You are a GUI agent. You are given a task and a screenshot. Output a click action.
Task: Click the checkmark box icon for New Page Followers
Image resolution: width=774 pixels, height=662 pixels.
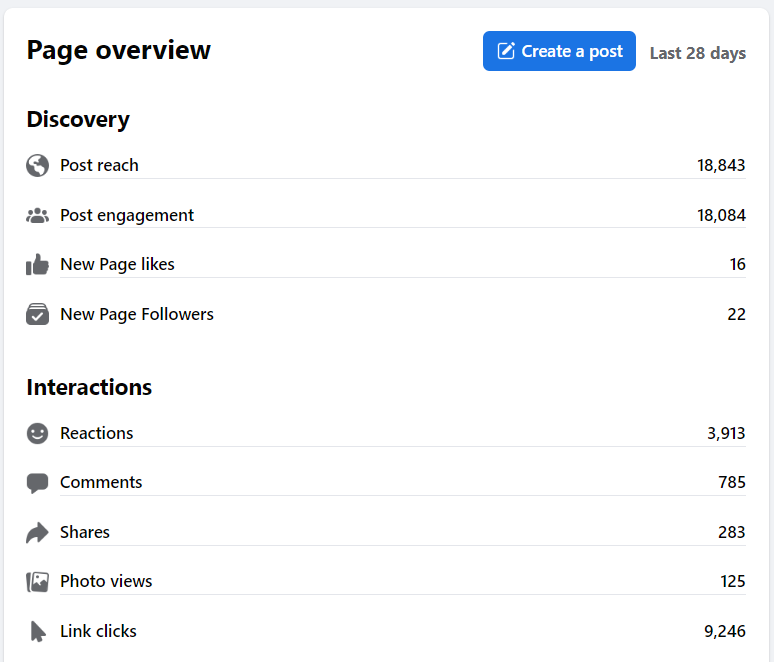coord(38,314)
